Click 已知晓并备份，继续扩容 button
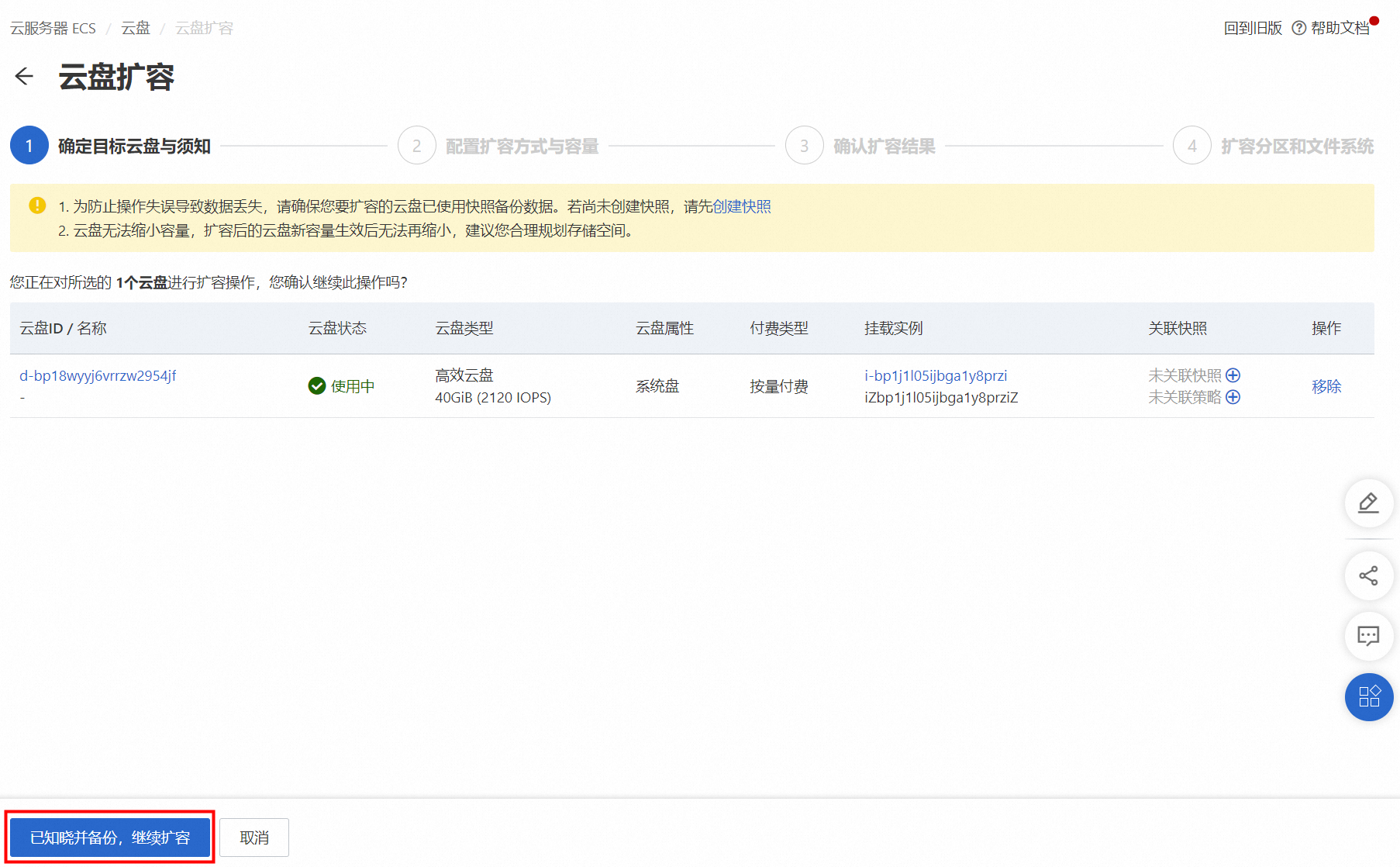The image size is (1400, 867). point(110,838)
